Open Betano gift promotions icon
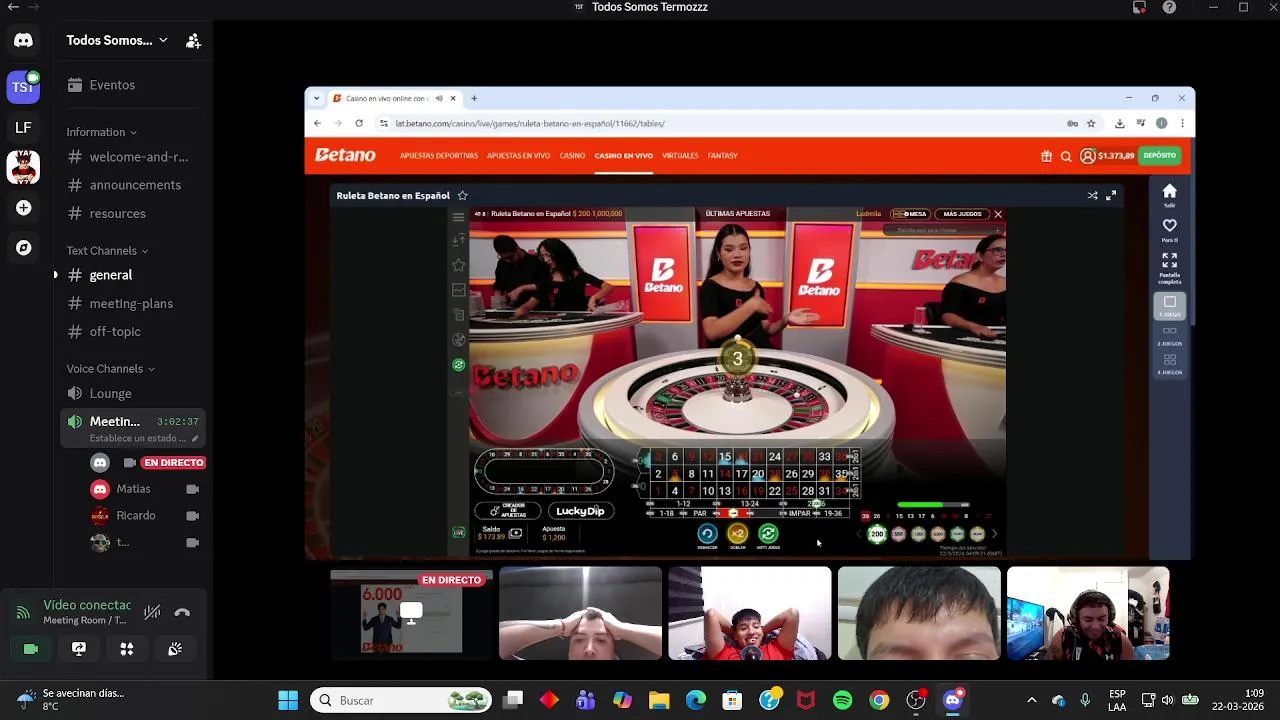This screenshot has width=1280, height=720. pos(1046,156)
